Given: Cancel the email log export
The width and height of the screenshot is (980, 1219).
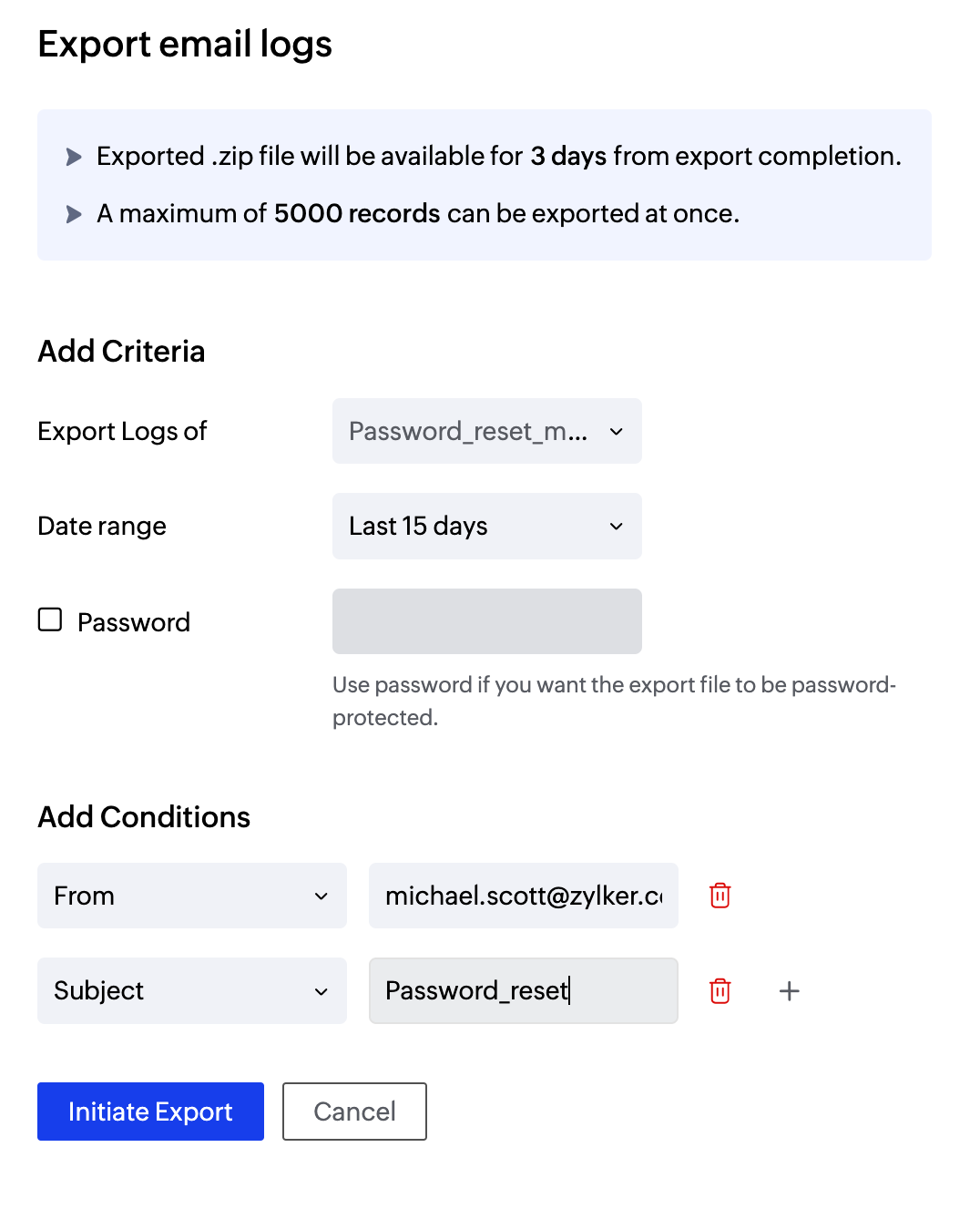Looking at the screenshot, I should (354, 1111).
